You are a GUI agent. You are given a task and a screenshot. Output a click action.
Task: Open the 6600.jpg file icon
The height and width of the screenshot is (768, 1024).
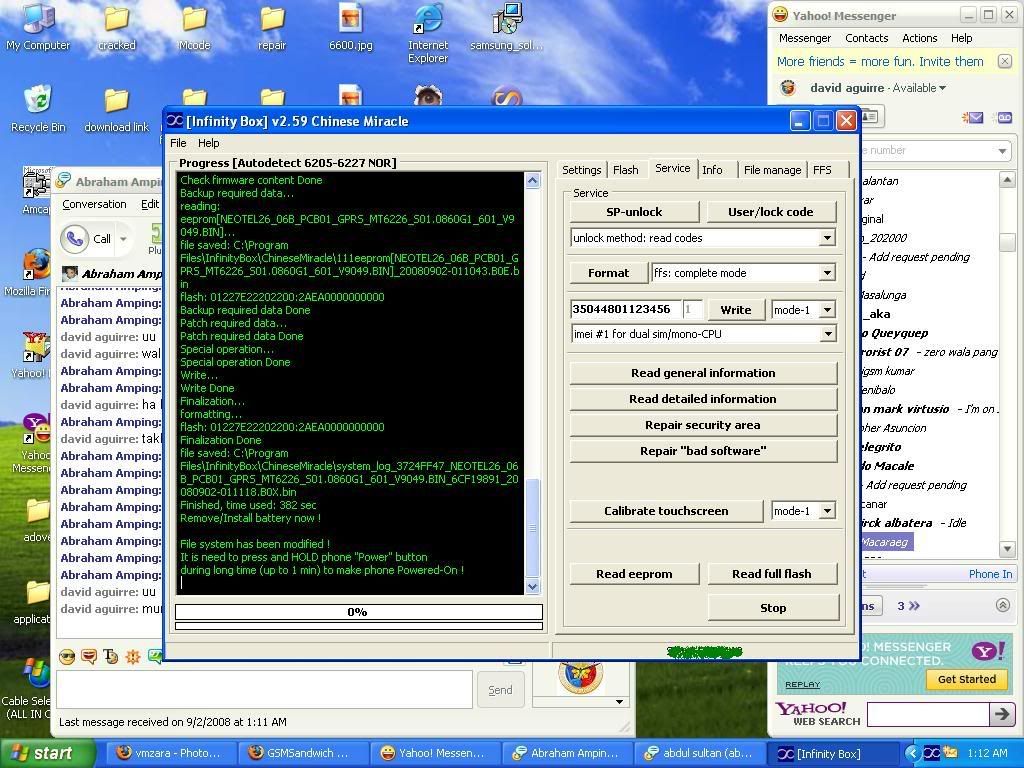(351, 26)
